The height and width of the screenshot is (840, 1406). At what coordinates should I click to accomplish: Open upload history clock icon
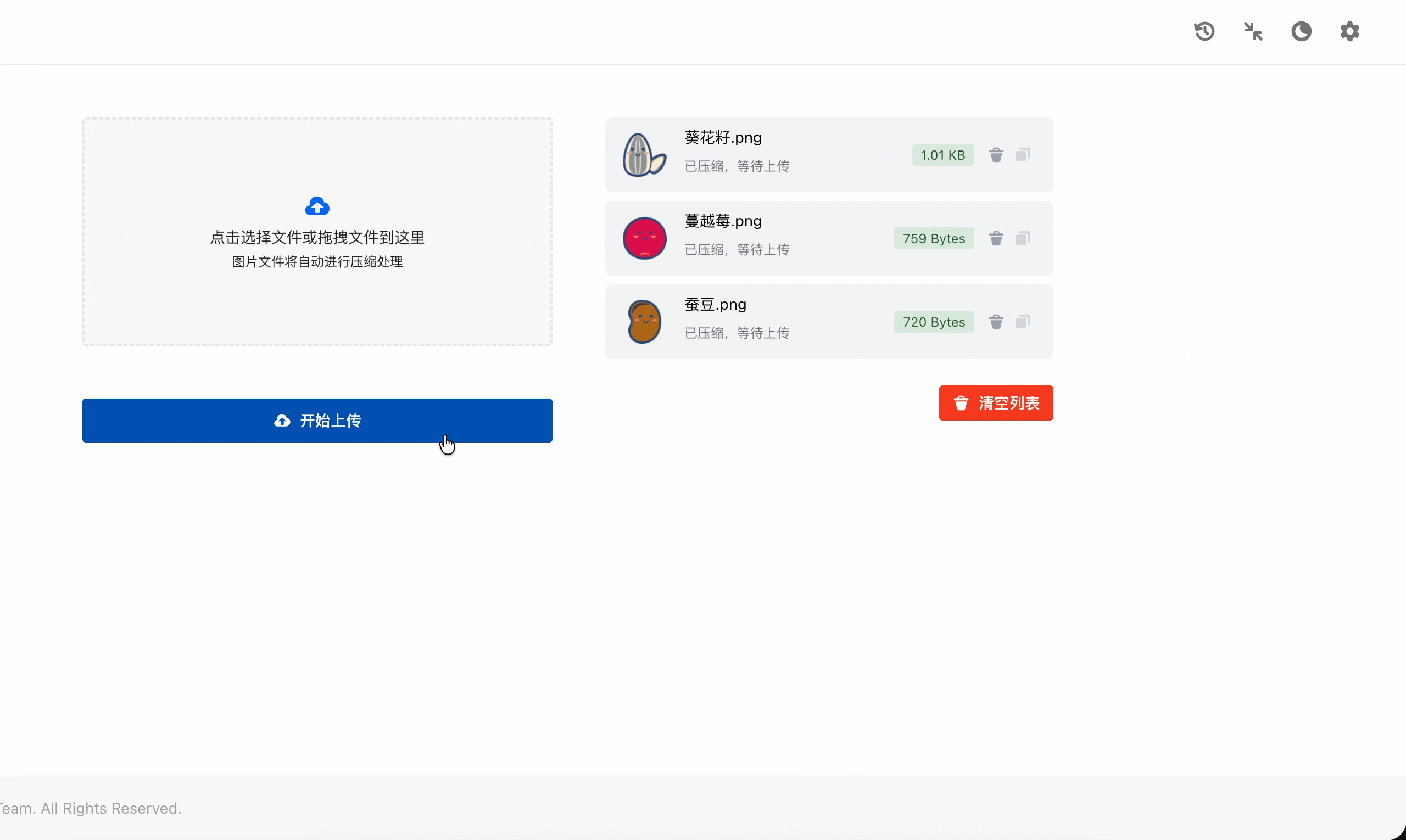click(x=1204, y=31)
